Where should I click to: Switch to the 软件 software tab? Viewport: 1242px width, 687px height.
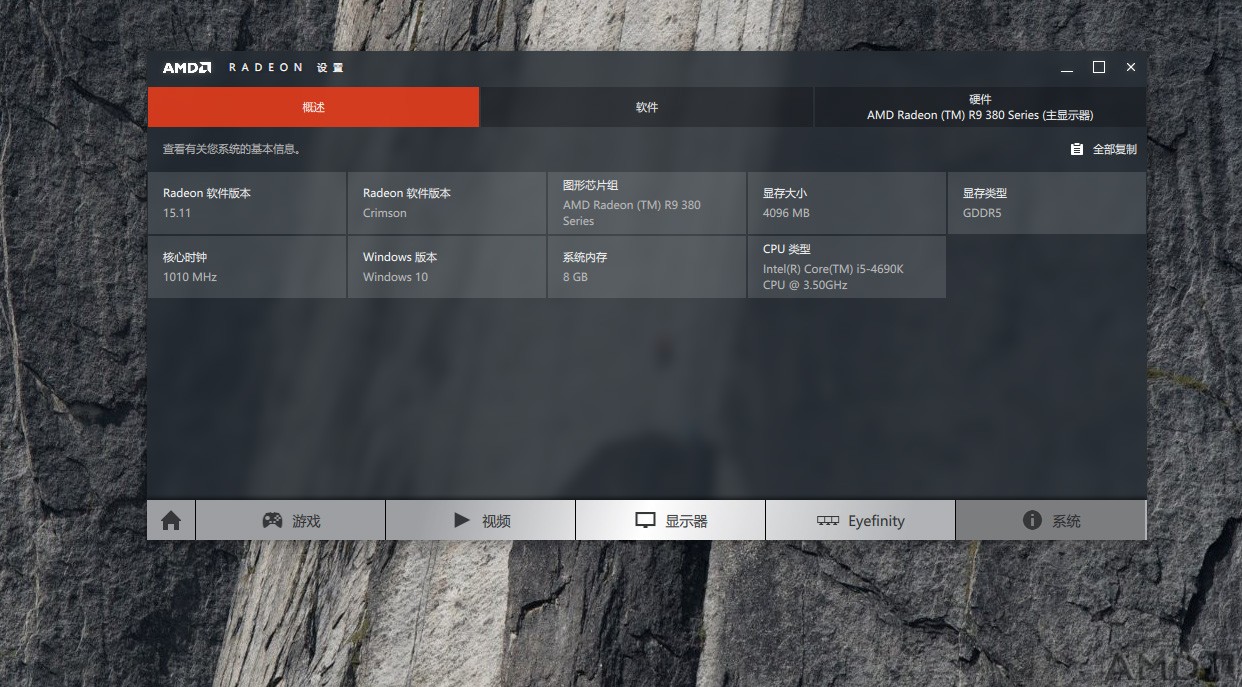pos(647,107)
